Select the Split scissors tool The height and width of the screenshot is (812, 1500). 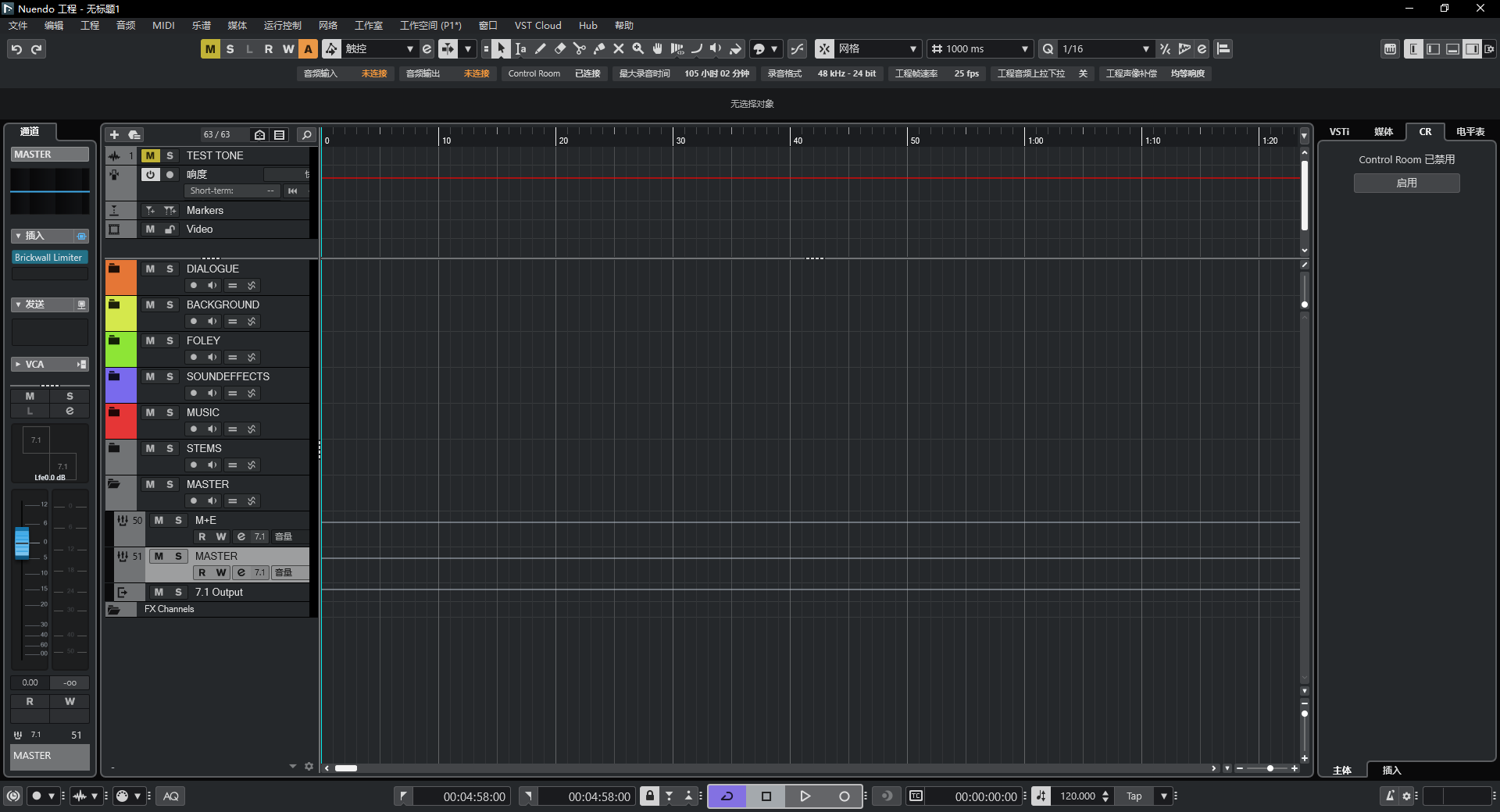coord(579,49)
